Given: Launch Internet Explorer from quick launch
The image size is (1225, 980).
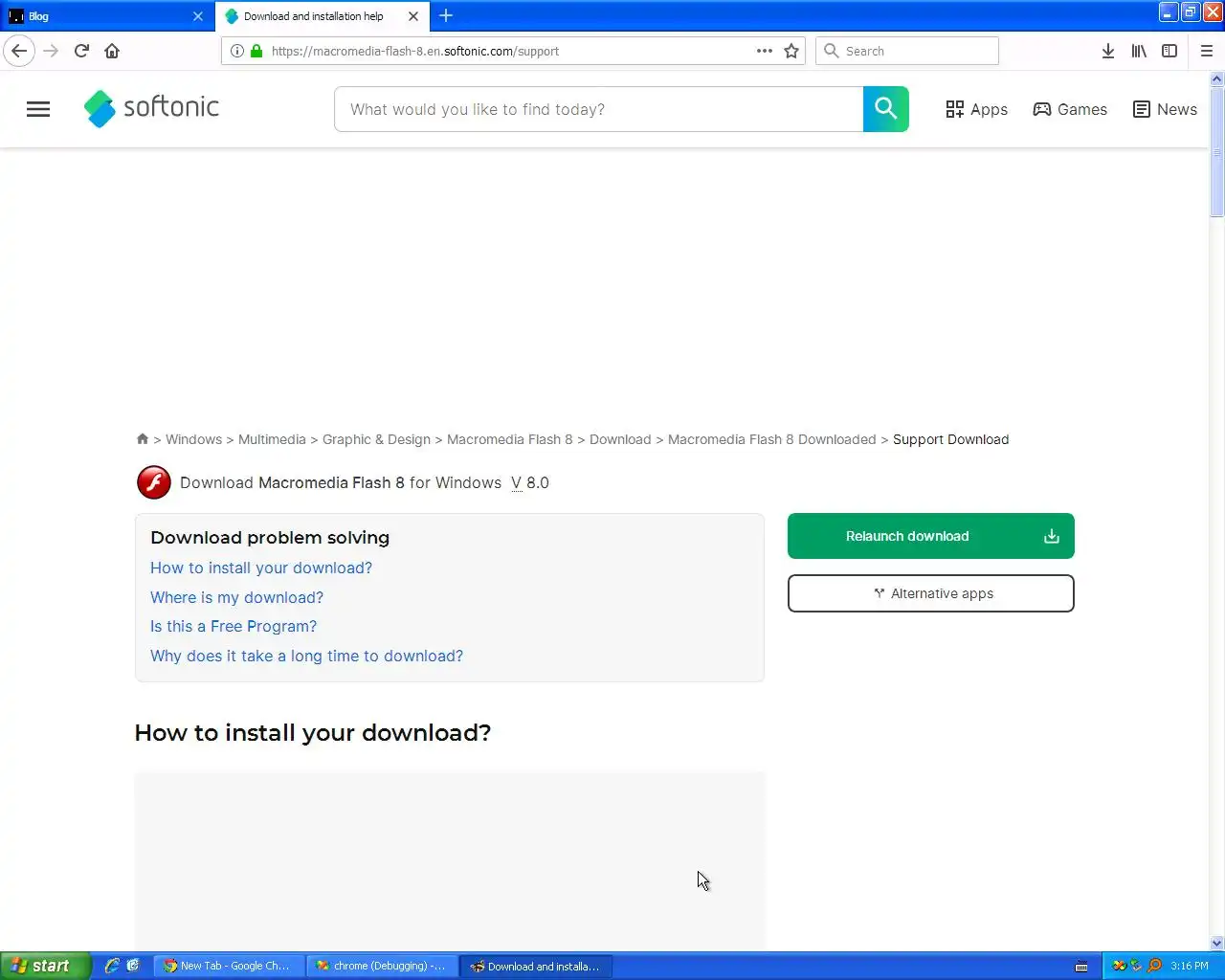Looking at the screenshot, I should point(112,966).
